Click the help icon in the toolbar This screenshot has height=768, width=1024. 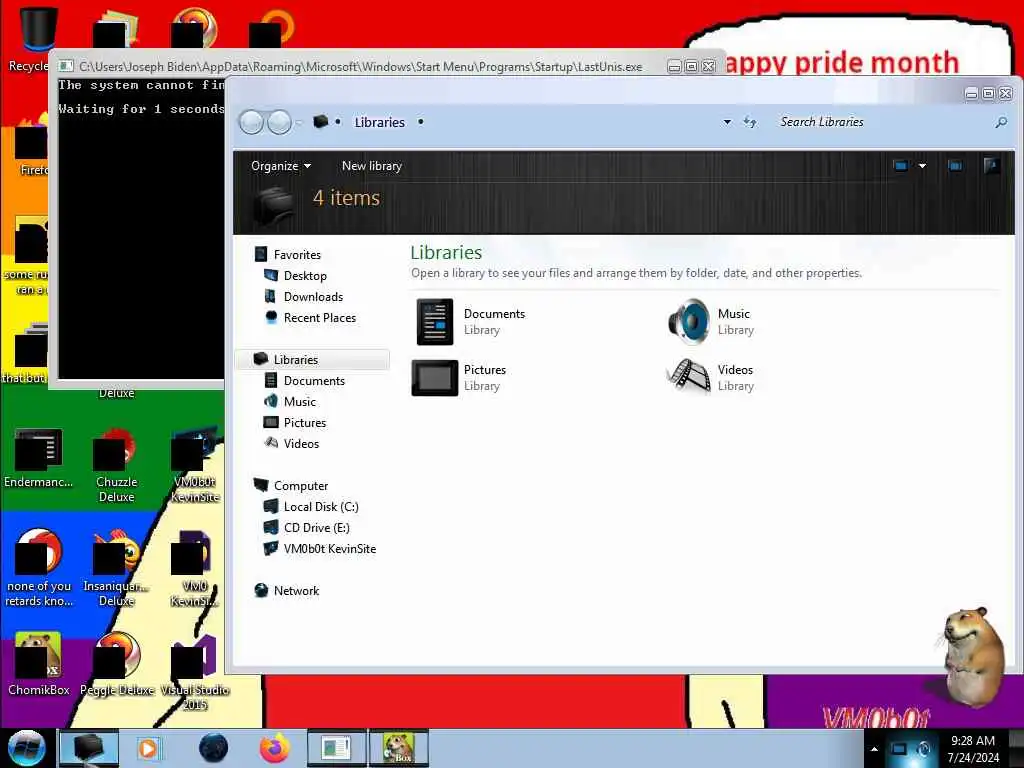click(991, 165)
